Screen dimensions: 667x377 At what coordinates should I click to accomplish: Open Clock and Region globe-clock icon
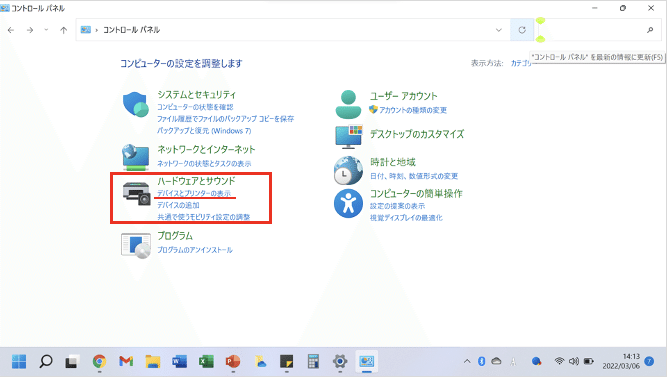(348, 170)
